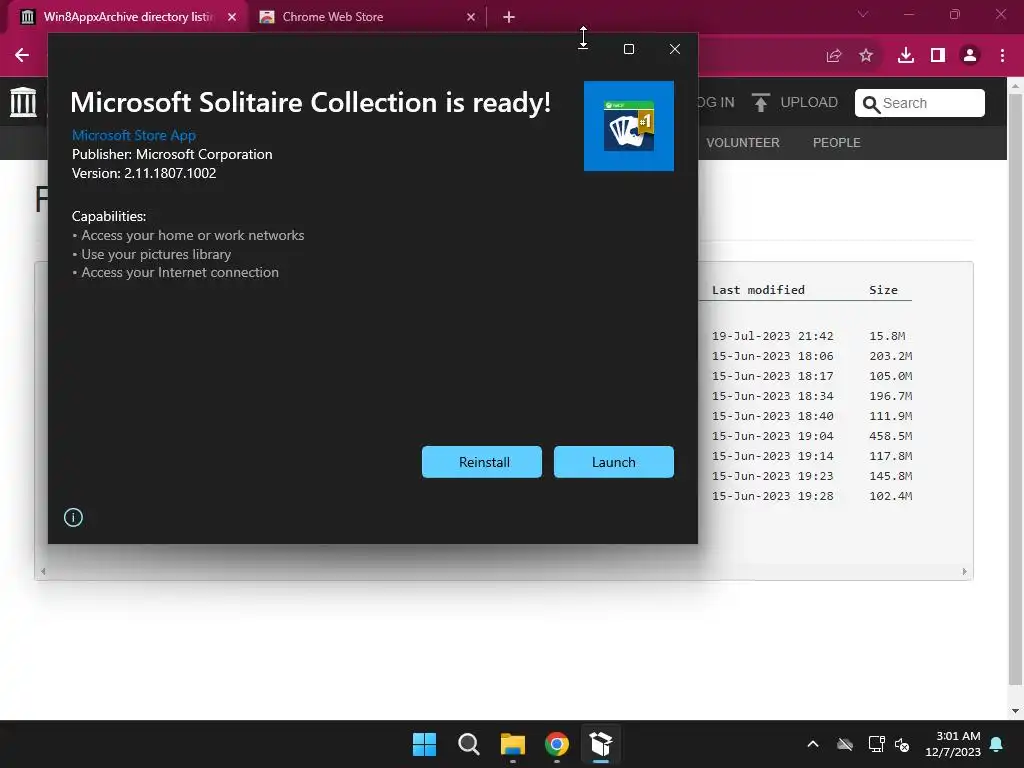This screenshot has width=1024, height=768.
Task: Select the 102.4M size entry
Action: 890,496
